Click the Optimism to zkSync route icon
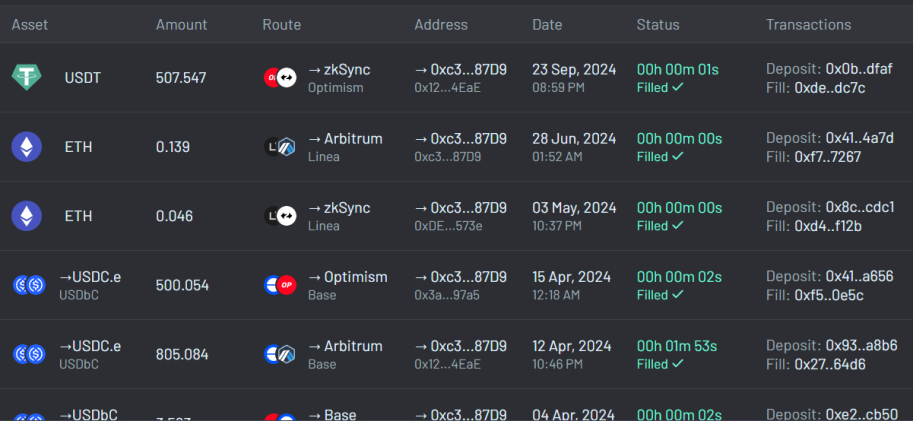Screen dimensions: 913x421 280,77
